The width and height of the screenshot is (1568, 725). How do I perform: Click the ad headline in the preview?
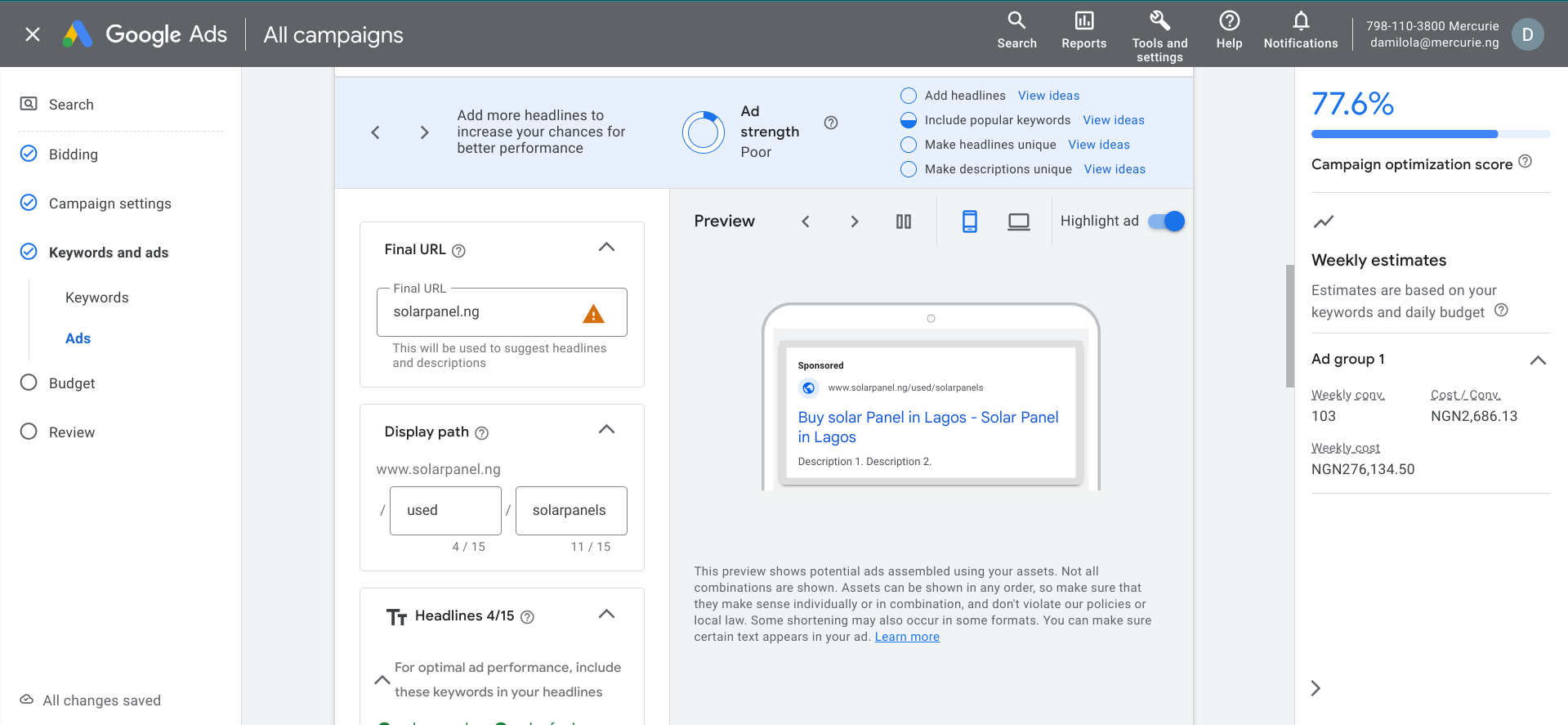point(927,427)
